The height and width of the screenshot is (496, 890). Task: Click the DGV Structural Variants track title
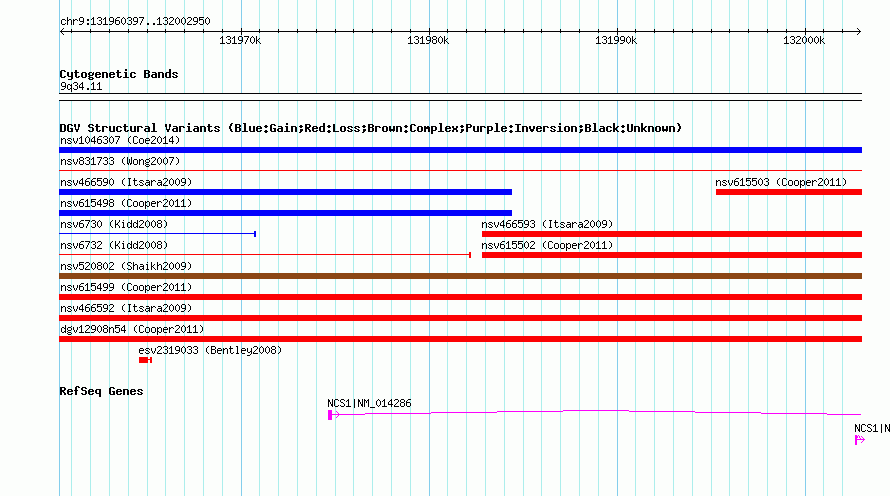pos(371,128)
